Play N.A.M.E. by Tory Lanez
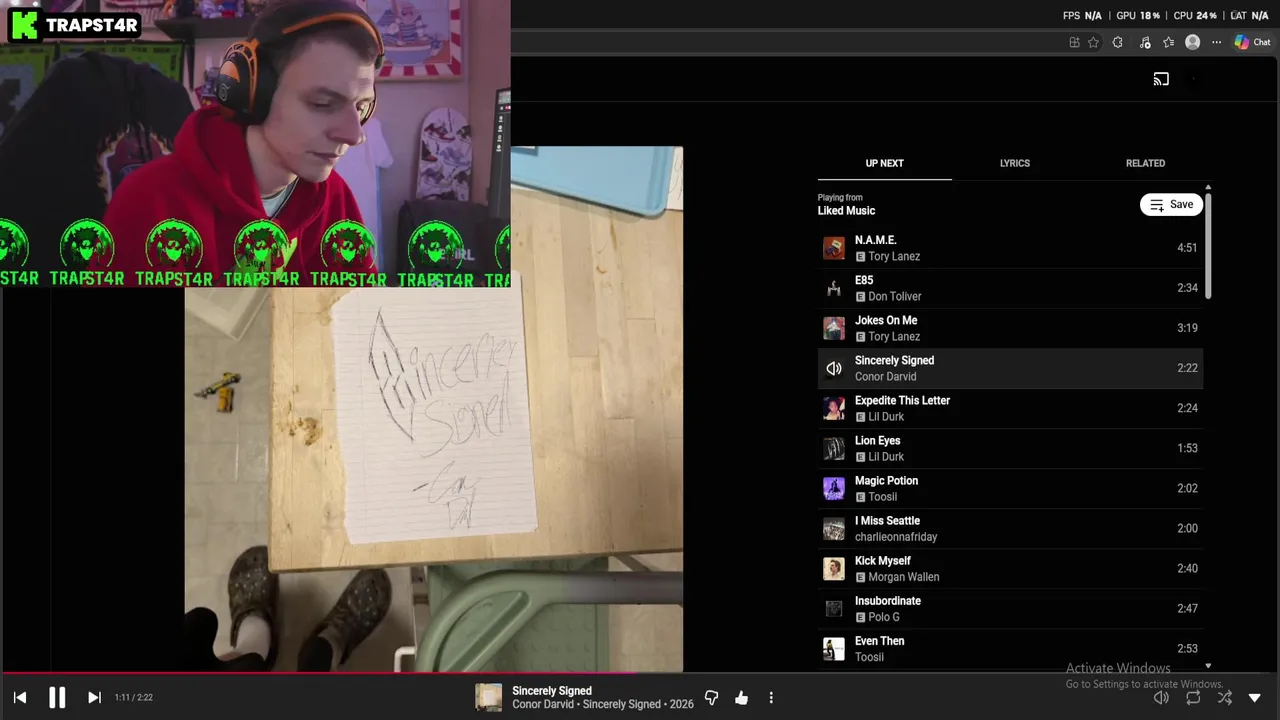Viewport: 1280px width, 720px height. pos(1010,248)
